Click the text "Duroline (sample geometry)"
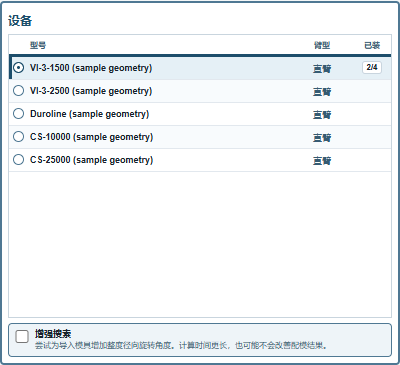 (89, 114)
